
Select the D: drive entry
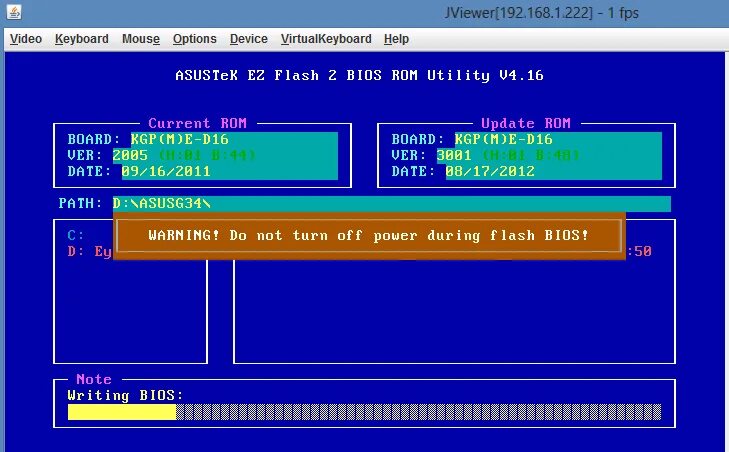click(x=89, y=252)
